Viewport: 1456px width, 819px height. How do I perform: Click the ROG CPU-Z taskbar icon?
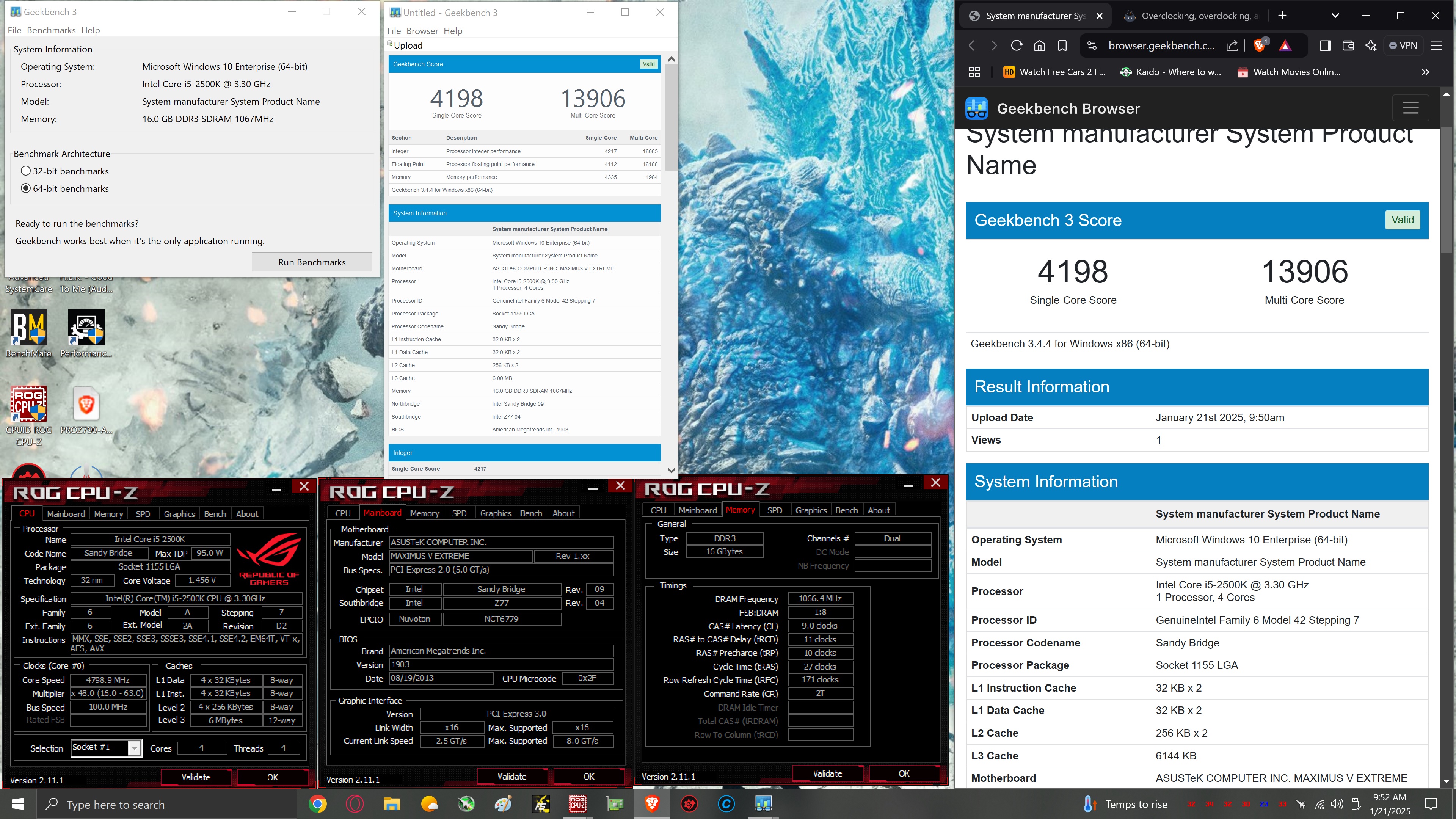577,804
